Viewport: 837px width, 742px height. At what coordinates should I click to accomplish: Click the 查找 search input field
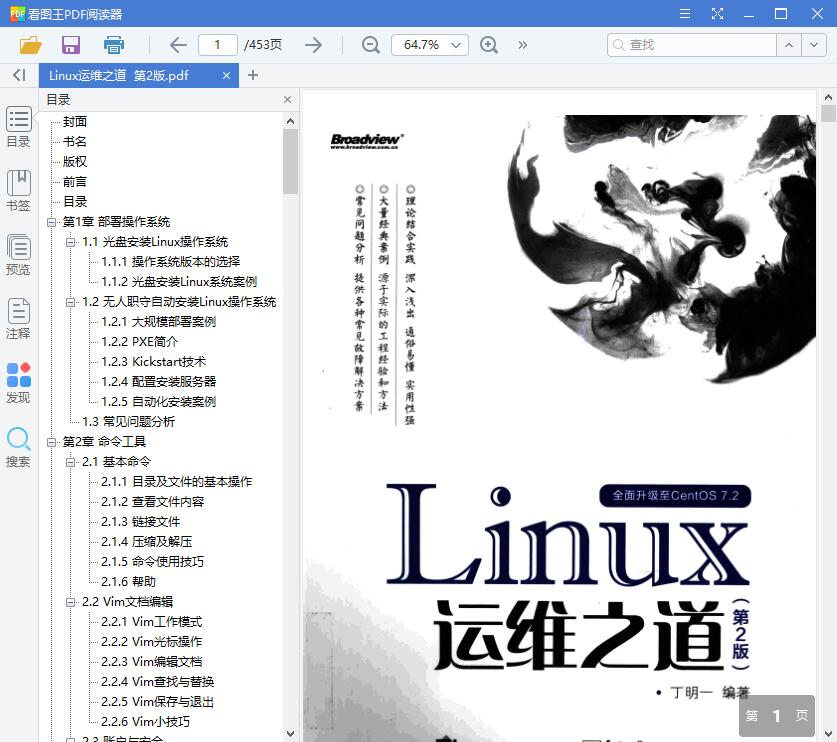(x=692, y=45)
